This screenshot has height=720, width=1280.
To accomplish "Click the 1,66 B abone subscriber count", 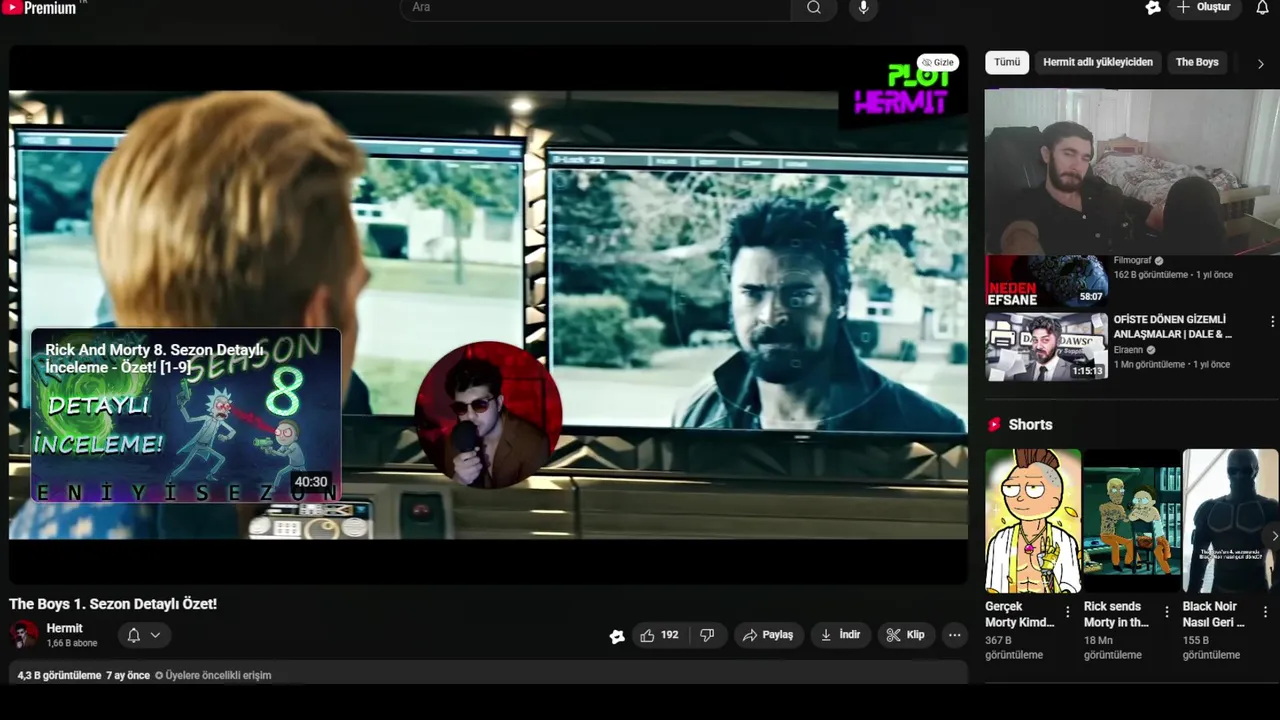I will coord(72,644).
